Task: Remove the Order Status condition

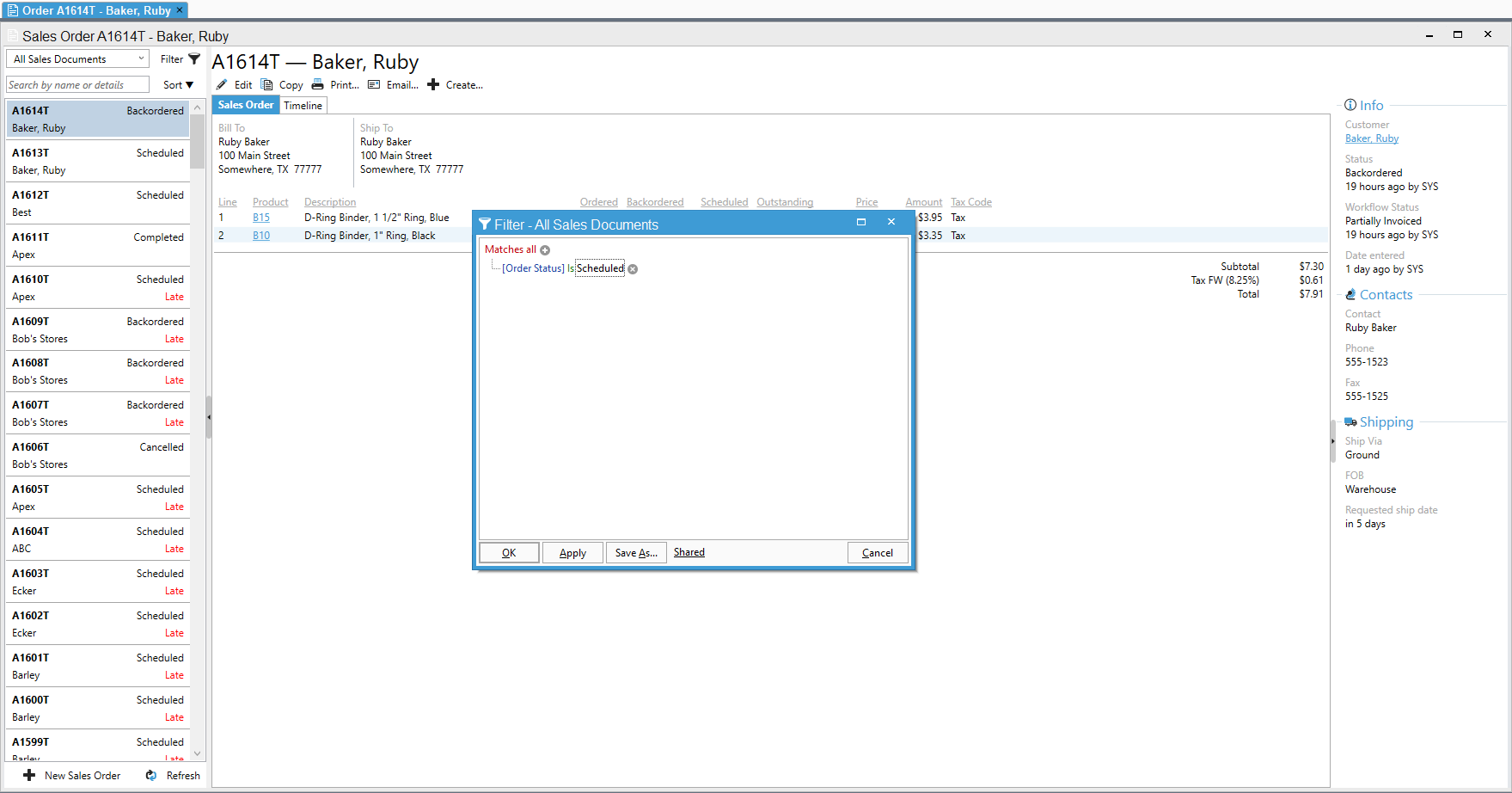Action: (633, 269)
